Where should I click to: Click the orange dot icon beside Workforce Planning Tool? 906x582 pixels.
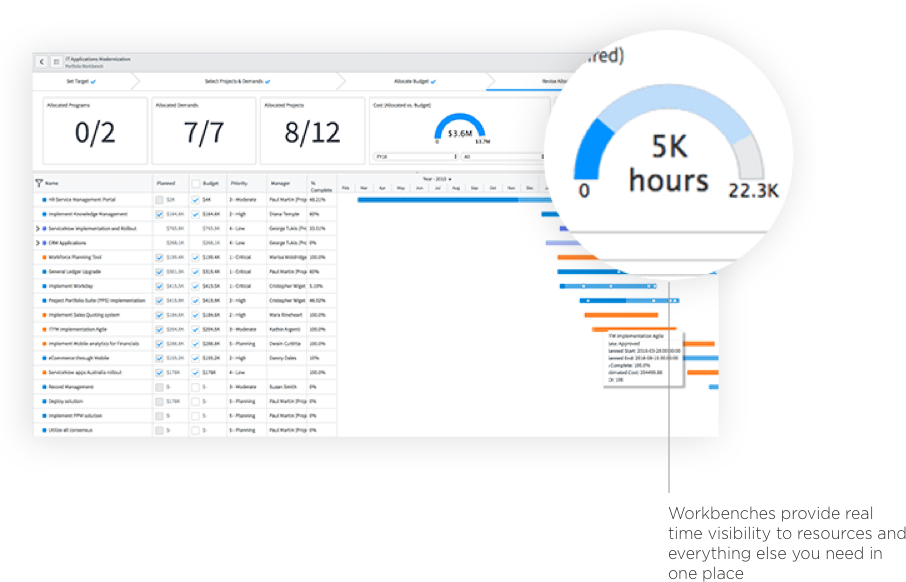tap(44, 258)
